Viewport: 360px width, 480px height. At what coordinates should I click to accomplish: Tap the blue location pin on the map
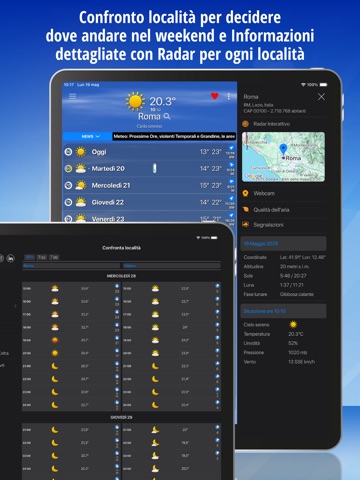[283, 149]
